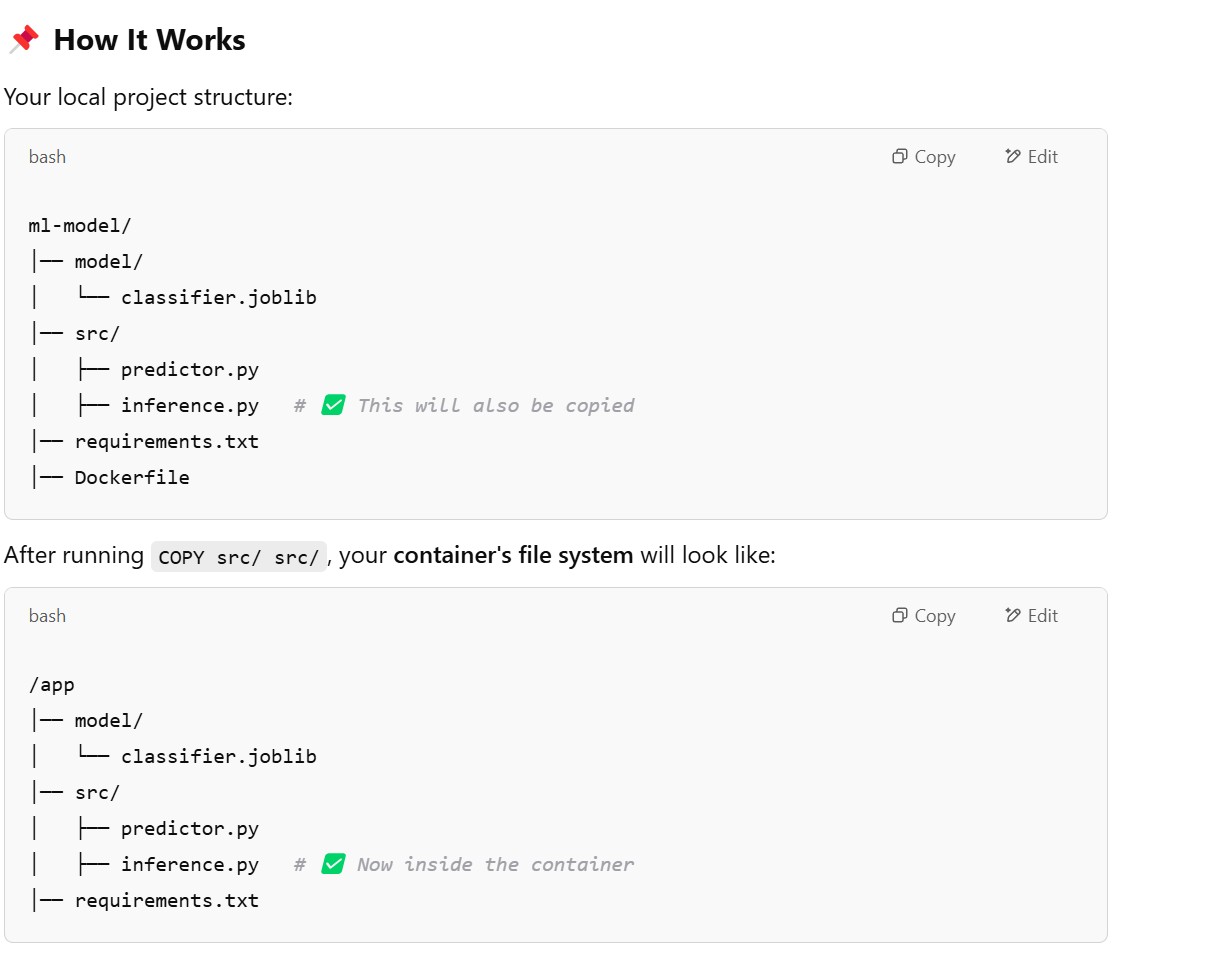Click the pushpin icon beside How It Works
This screenshot has height=954, width=1207.
24,40
